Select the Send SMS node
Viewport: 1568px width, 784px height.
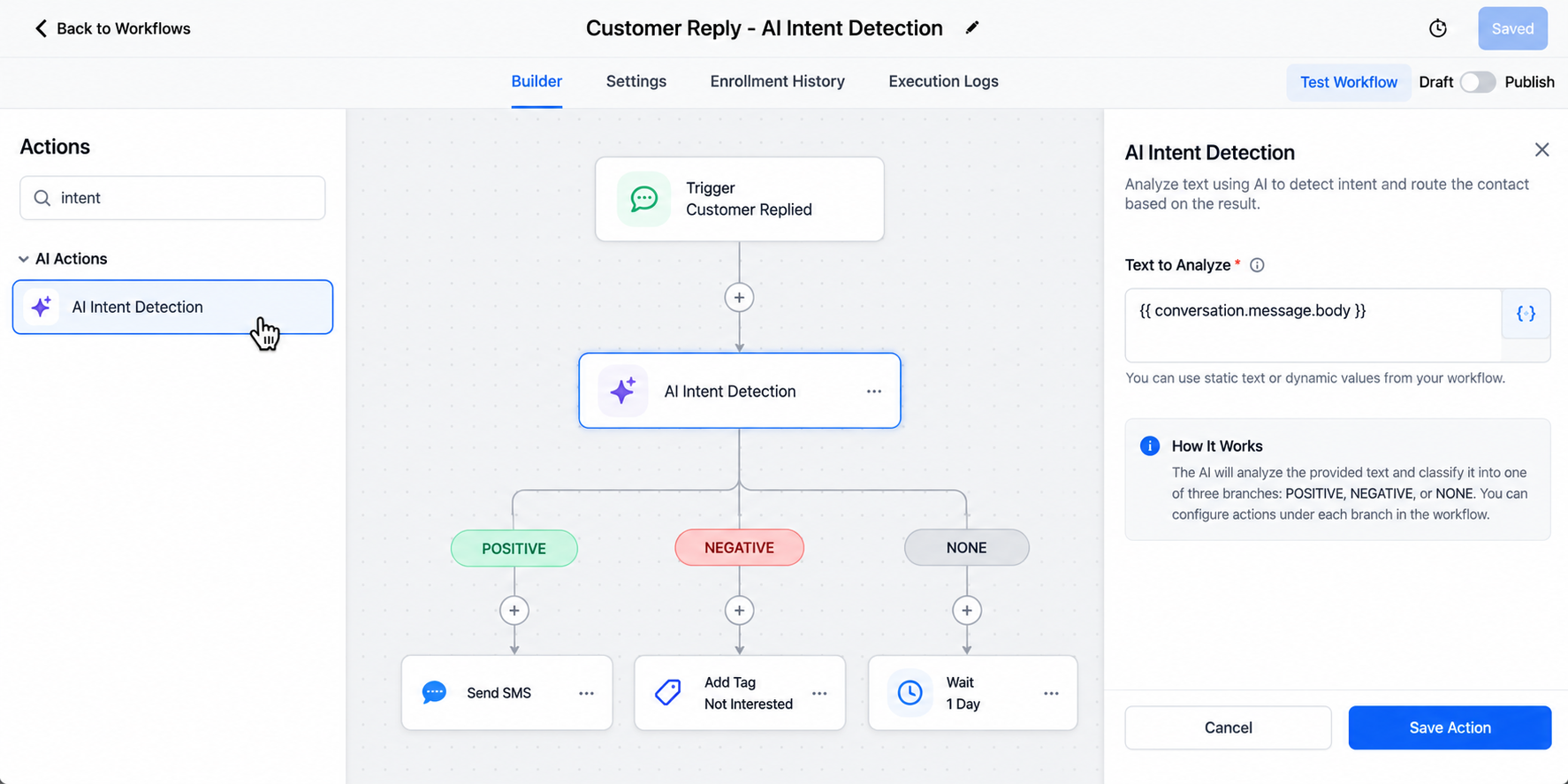point(506,692)
